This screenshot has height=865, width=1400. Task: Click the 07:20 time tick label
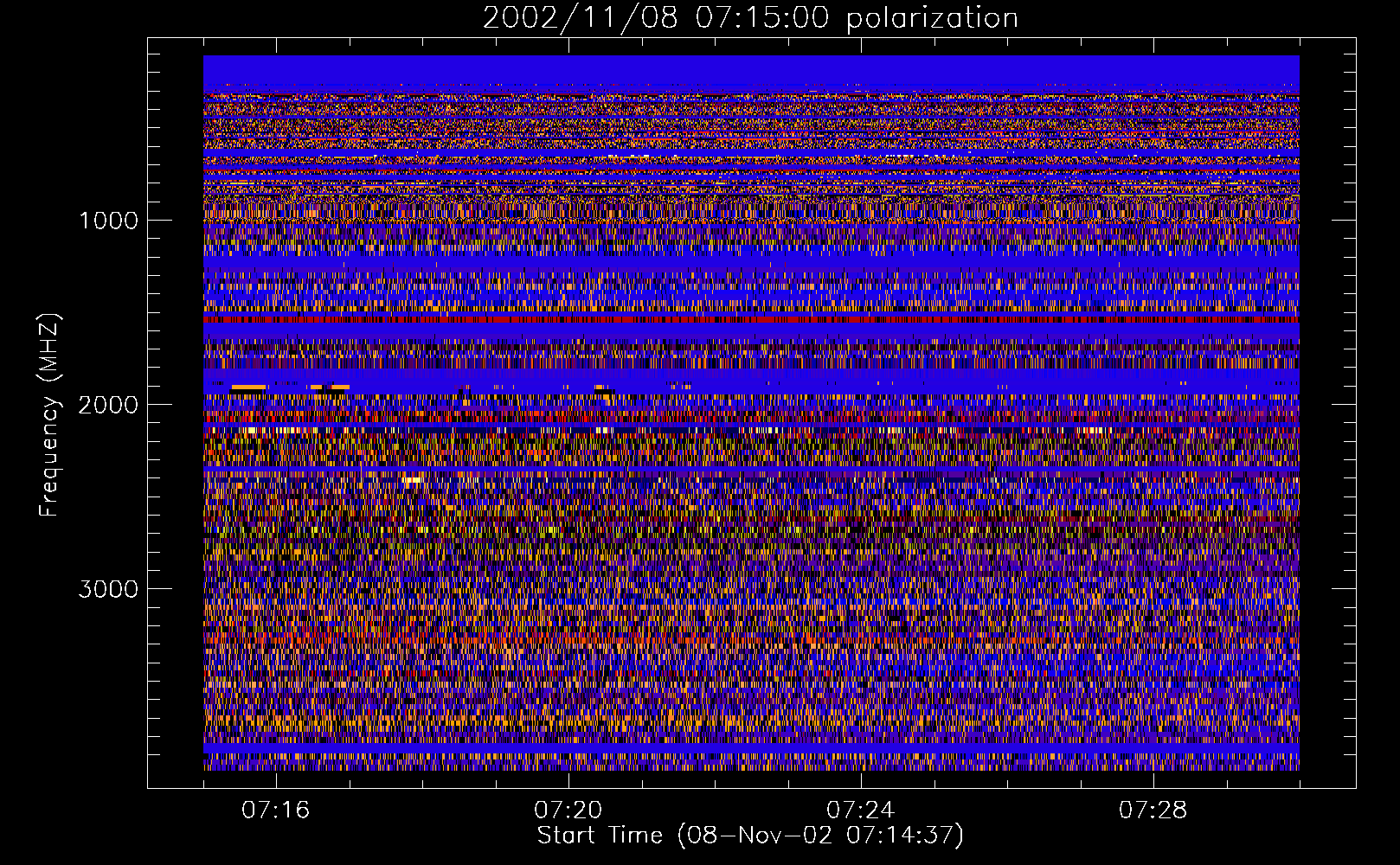[568, 811]
